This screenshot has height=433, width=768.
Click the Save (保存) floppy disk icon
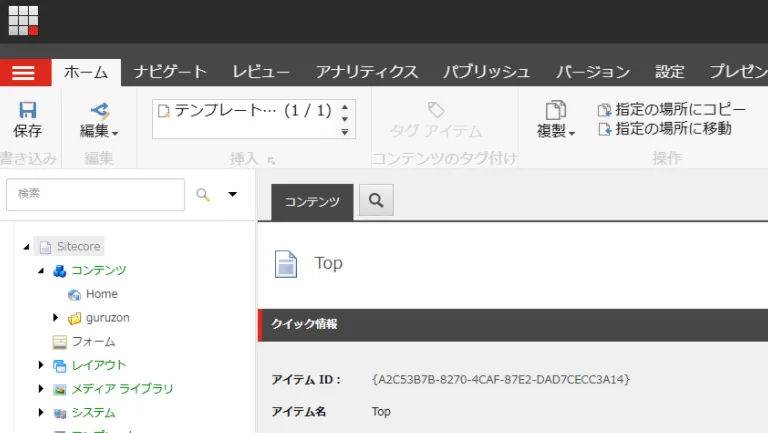[28, 111]
